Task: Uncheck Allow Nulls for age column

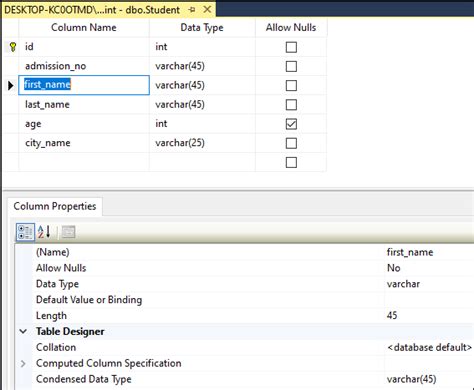Action: click(x=291, y=124)
